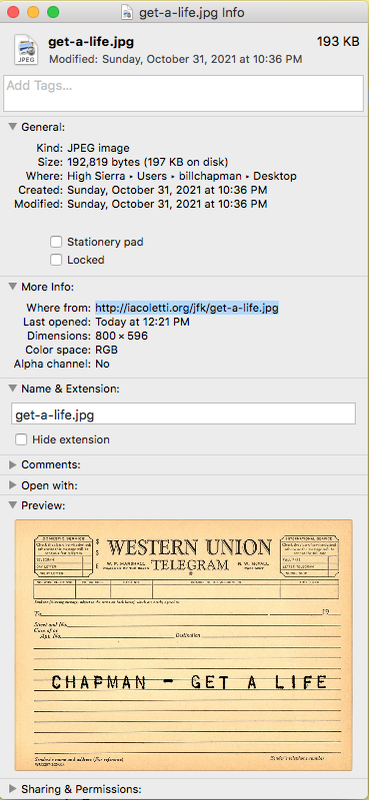This screenshot has width=369, height=800.
Task: Click the get-a-life.jpg name field
Action: pyautogui.click(x=184, y=414)
